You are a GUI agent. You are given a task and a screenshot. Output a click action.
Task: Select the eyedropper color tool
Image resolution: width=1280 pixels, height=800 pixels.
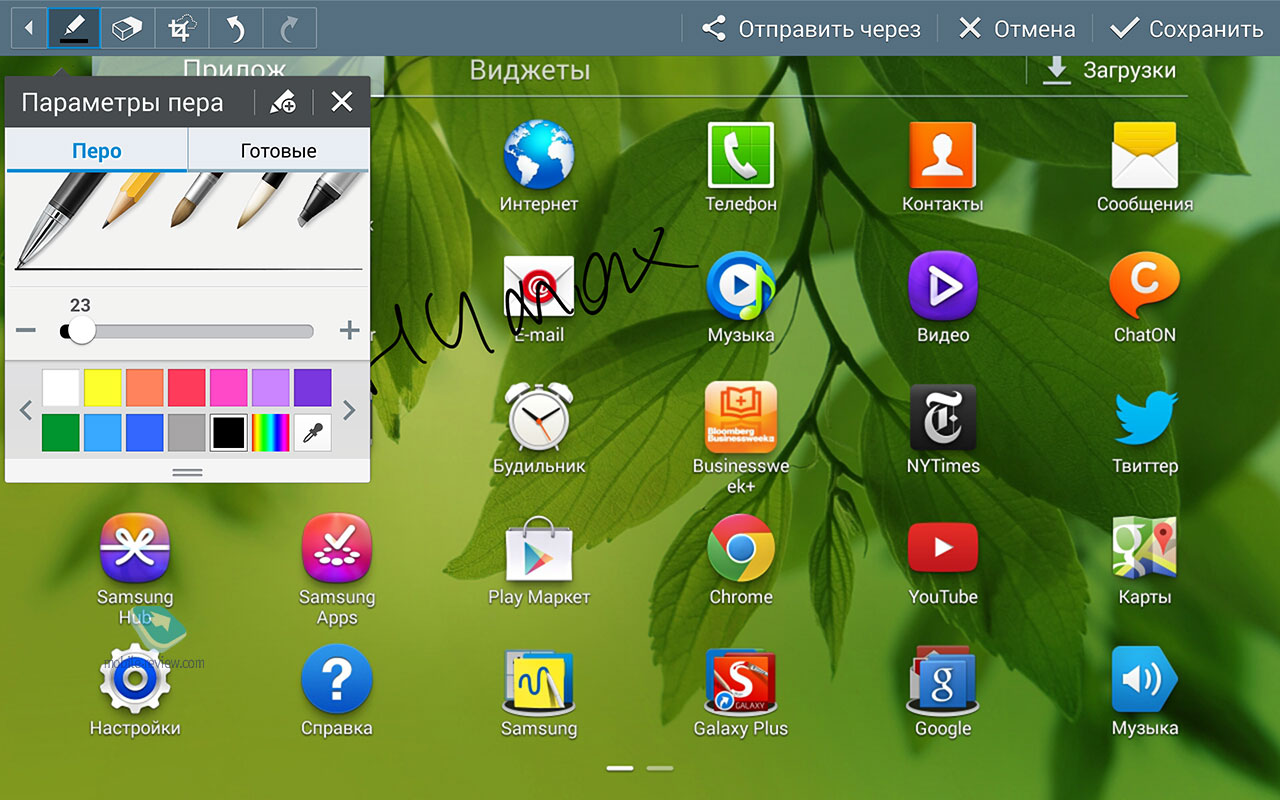[x=312, y=433]
